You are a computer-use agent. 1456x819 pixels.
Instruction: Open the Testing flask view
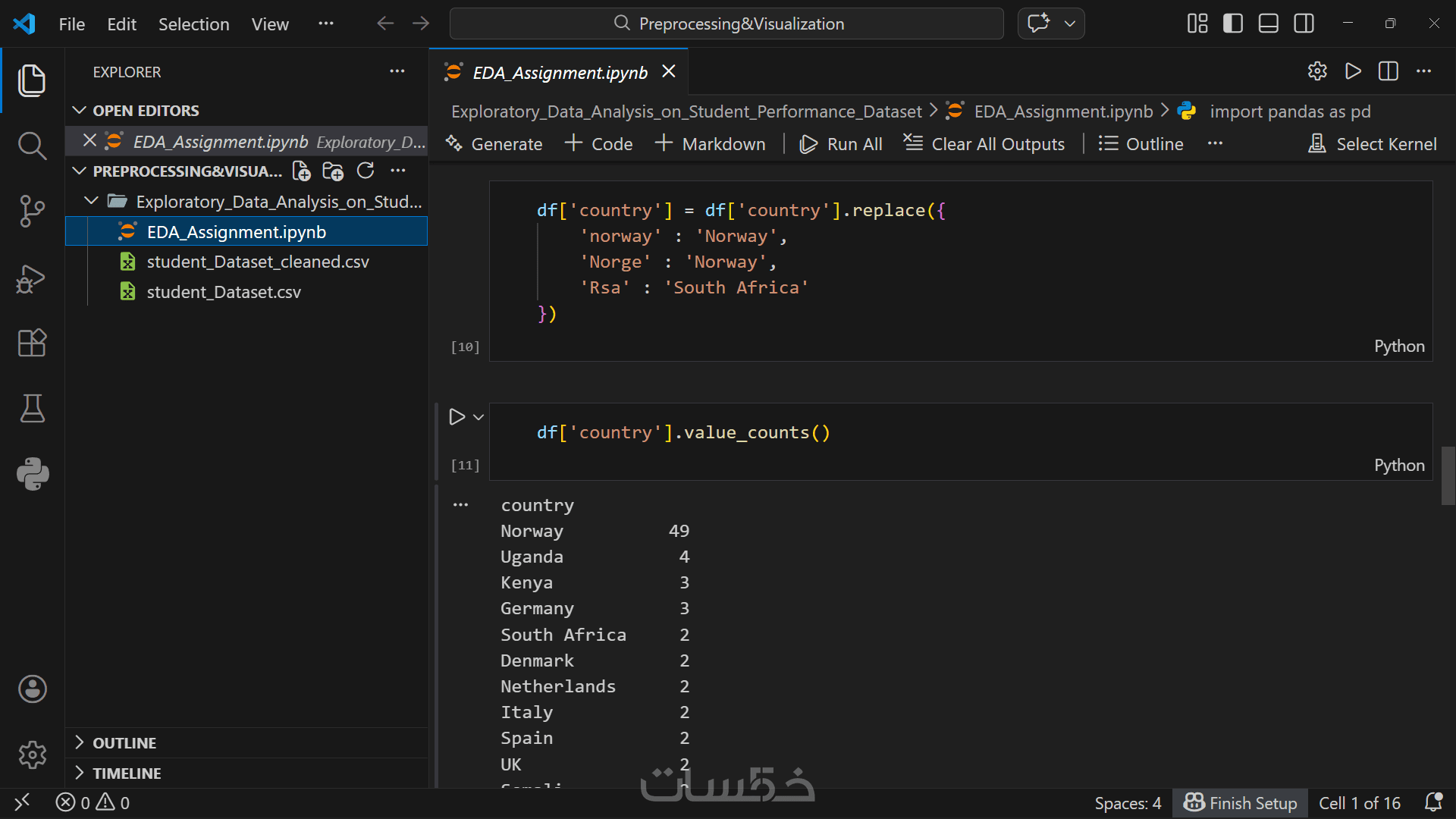coord(32,408)
